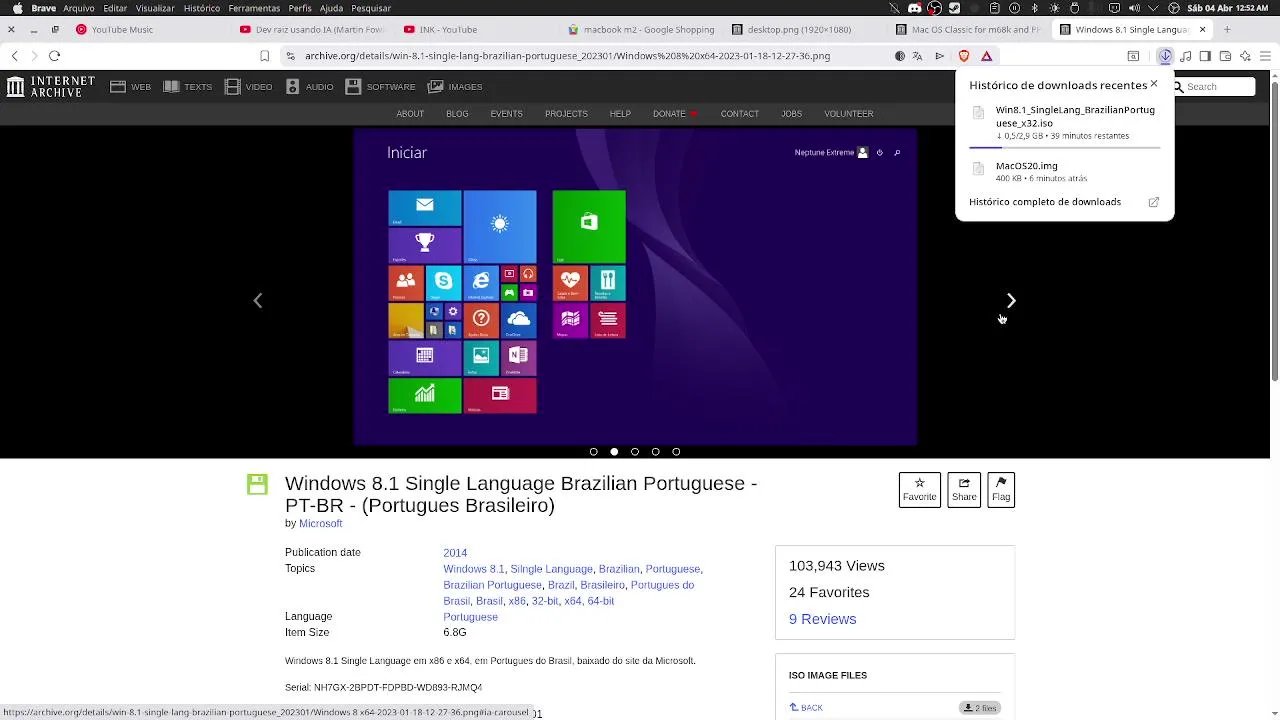Open a new browser tab
1280x720 pixels.
(x=1227, y=29)
